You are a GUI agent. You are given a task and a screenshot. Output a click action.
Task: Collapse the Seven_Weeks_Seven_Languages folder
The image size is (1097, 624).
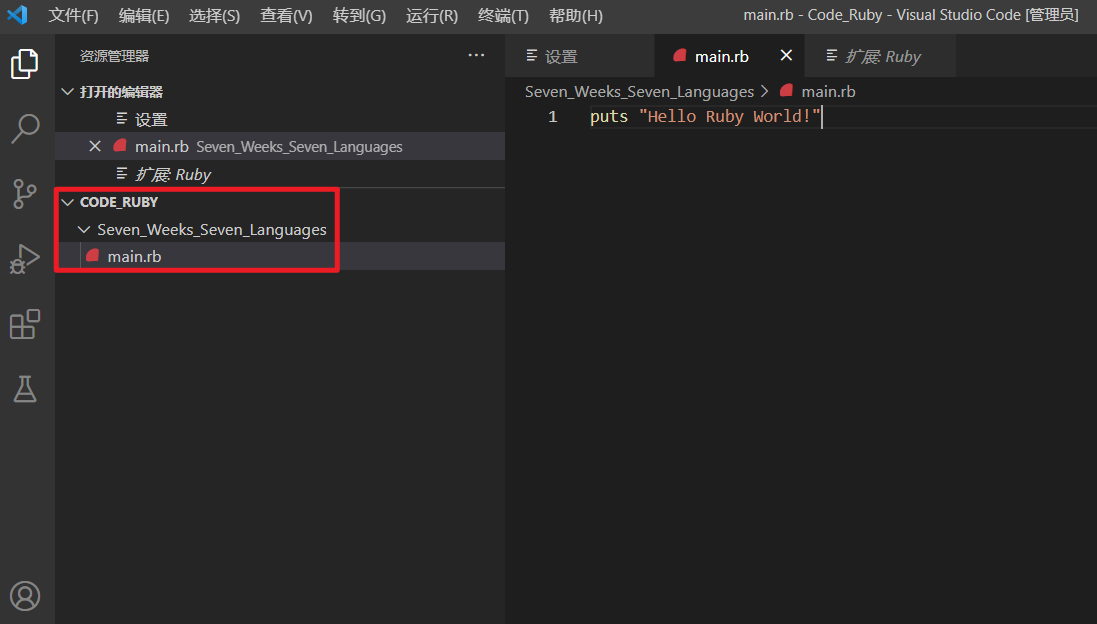84,229
